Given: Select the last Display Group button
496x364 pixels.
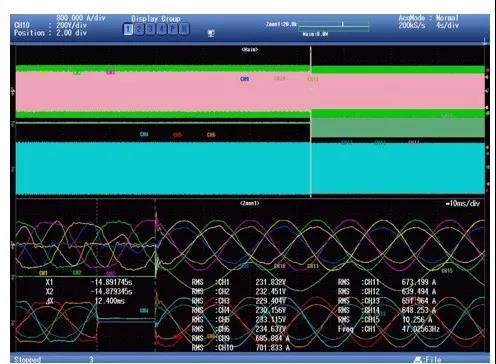Looking at the screenshot, I should point(184,29).
